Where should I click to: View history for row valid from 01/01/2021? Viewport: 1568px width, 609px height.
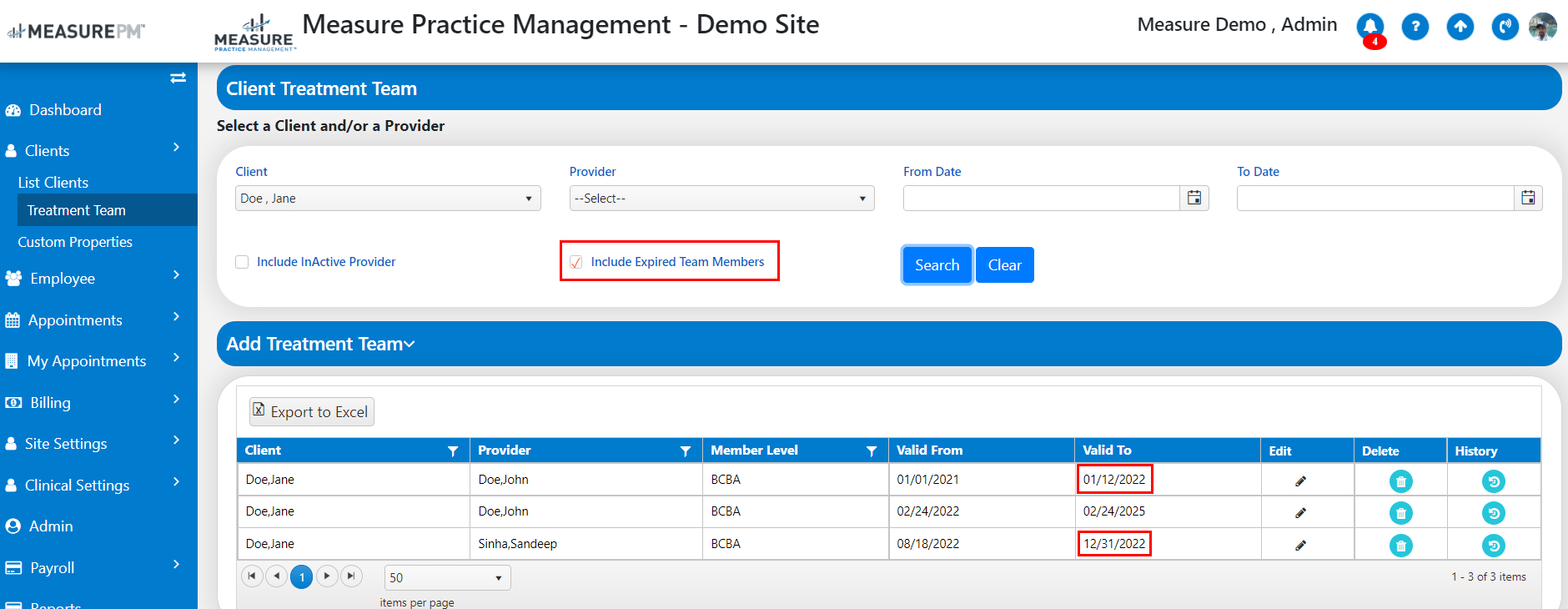pos(1494,481)
